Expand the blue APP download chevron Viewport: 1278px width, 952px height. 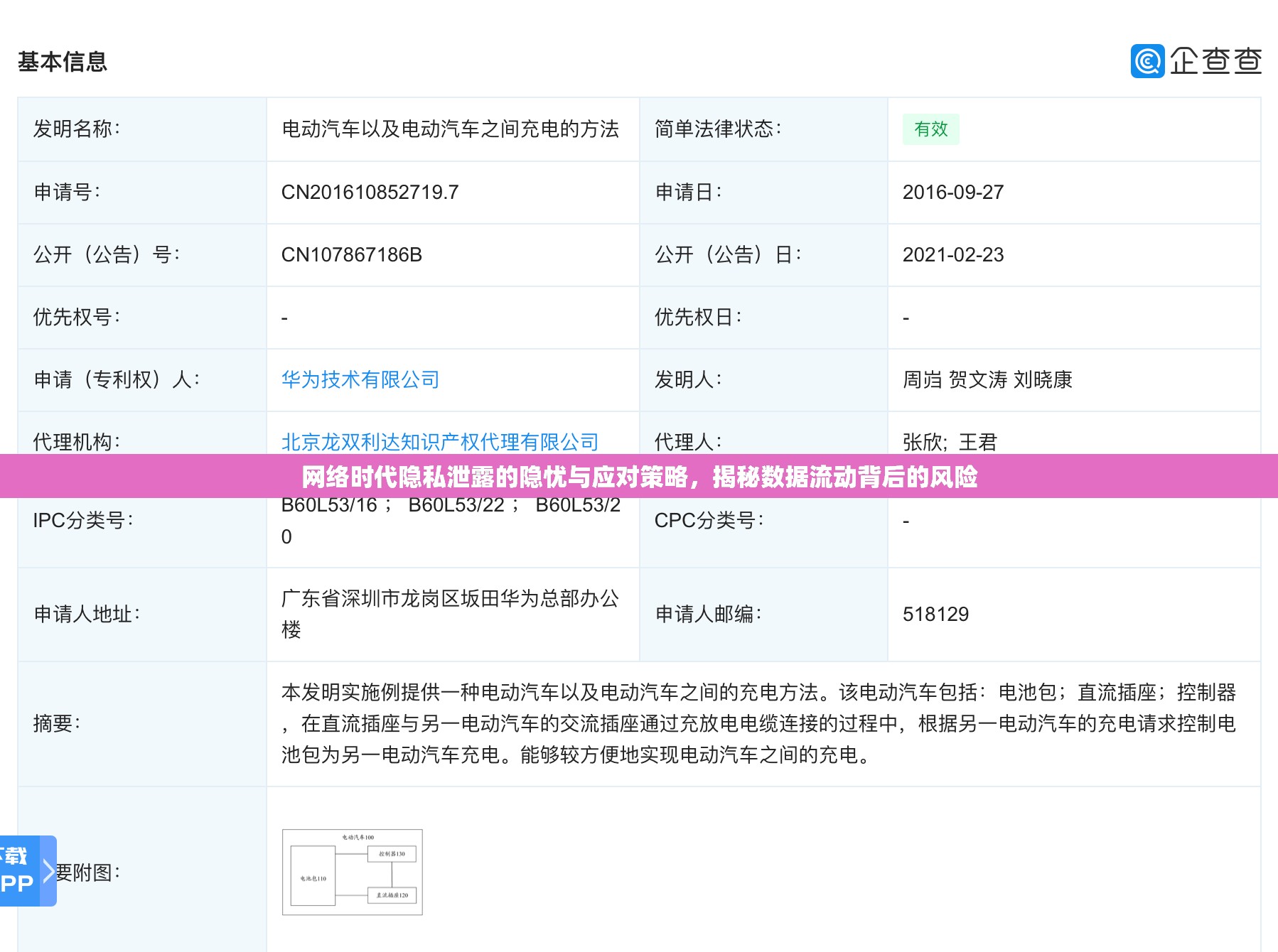48,871
